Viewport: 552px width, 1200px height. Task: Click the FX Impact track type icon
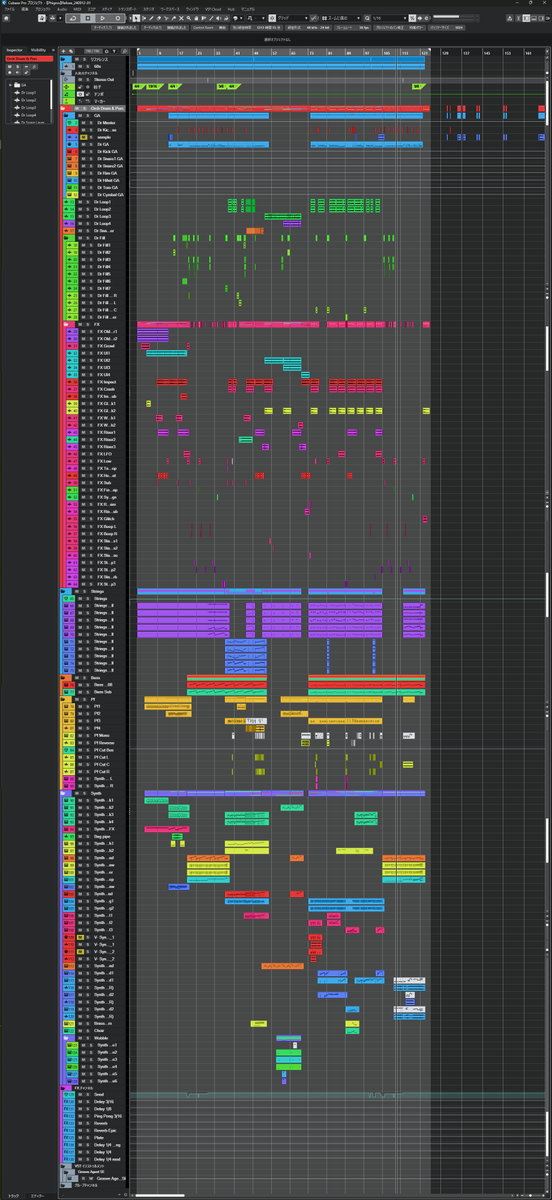pos(71,382)
